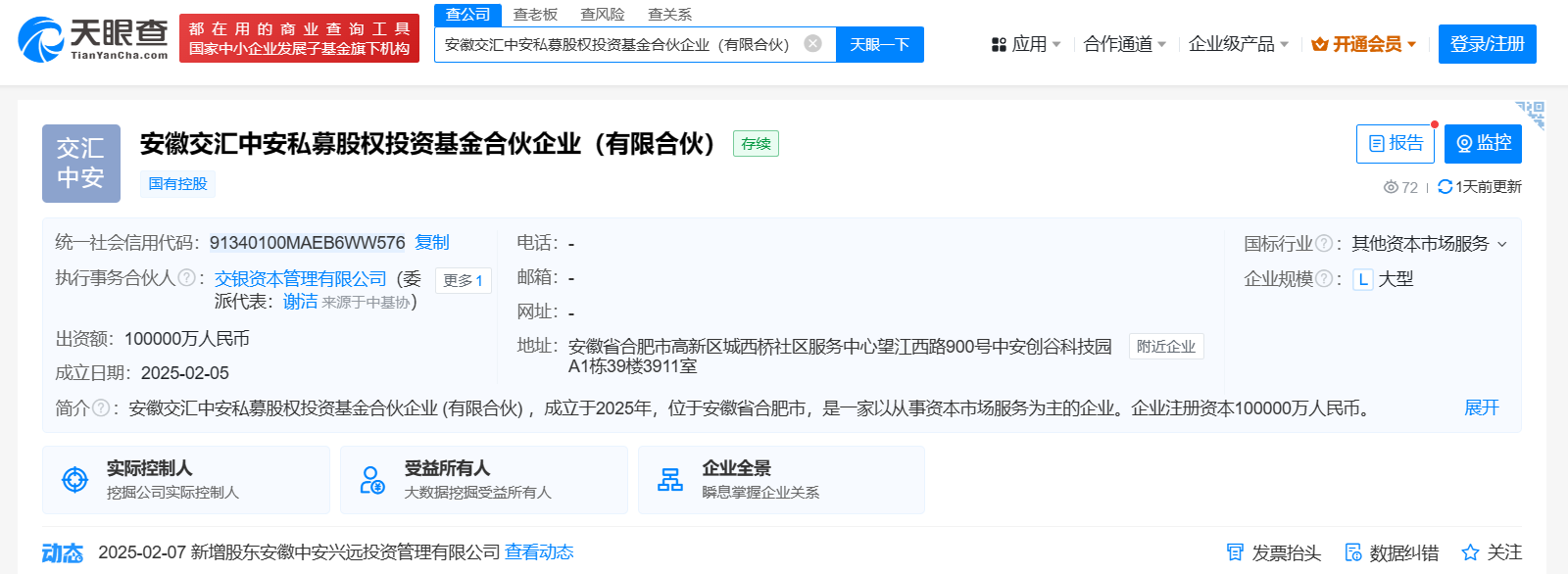Click the 发票抬头 button
This screenshot has width=1568, height=574.
(1274, 552)
